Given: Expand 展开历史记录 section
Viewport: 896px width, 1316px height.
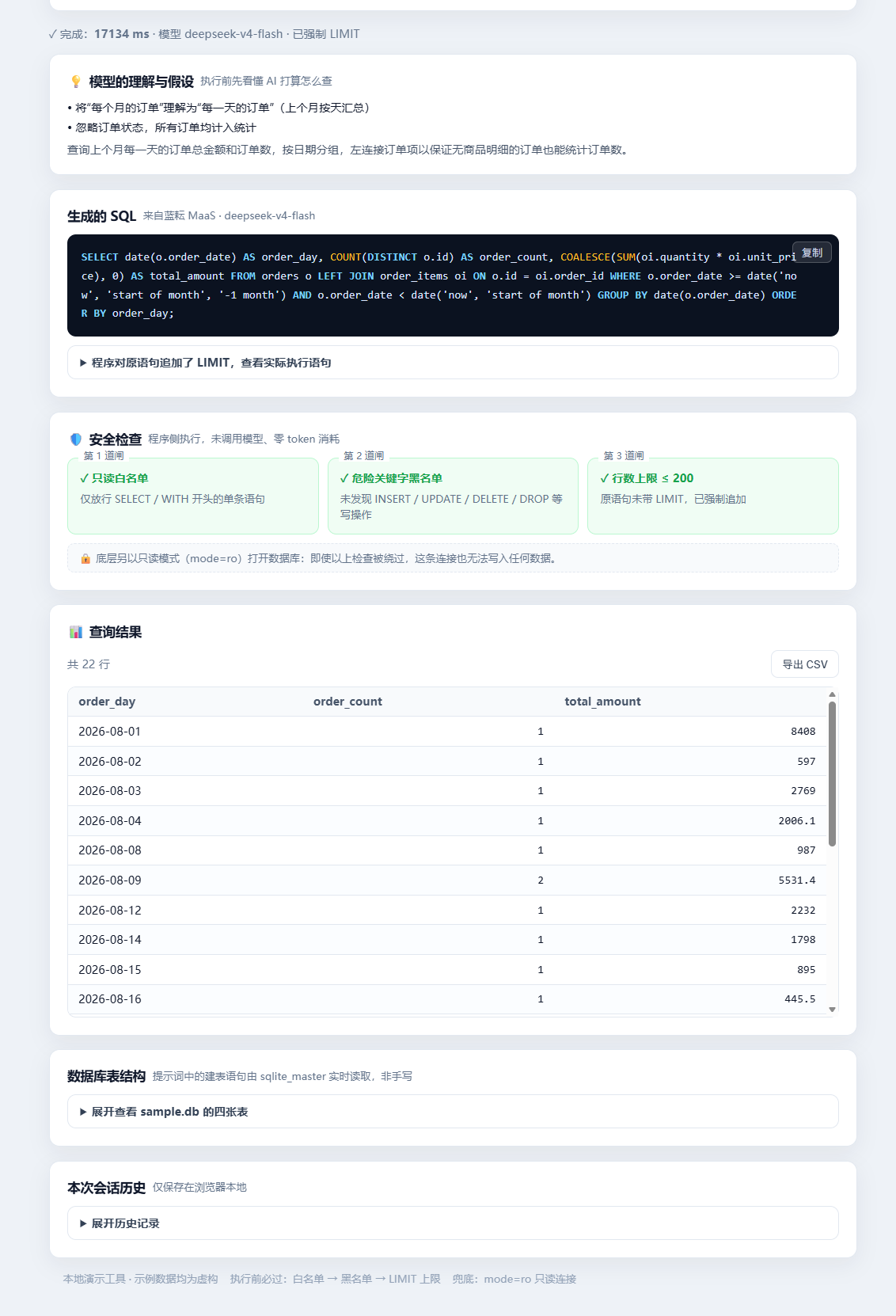Looking at the screenshot, I should 453,1223.
